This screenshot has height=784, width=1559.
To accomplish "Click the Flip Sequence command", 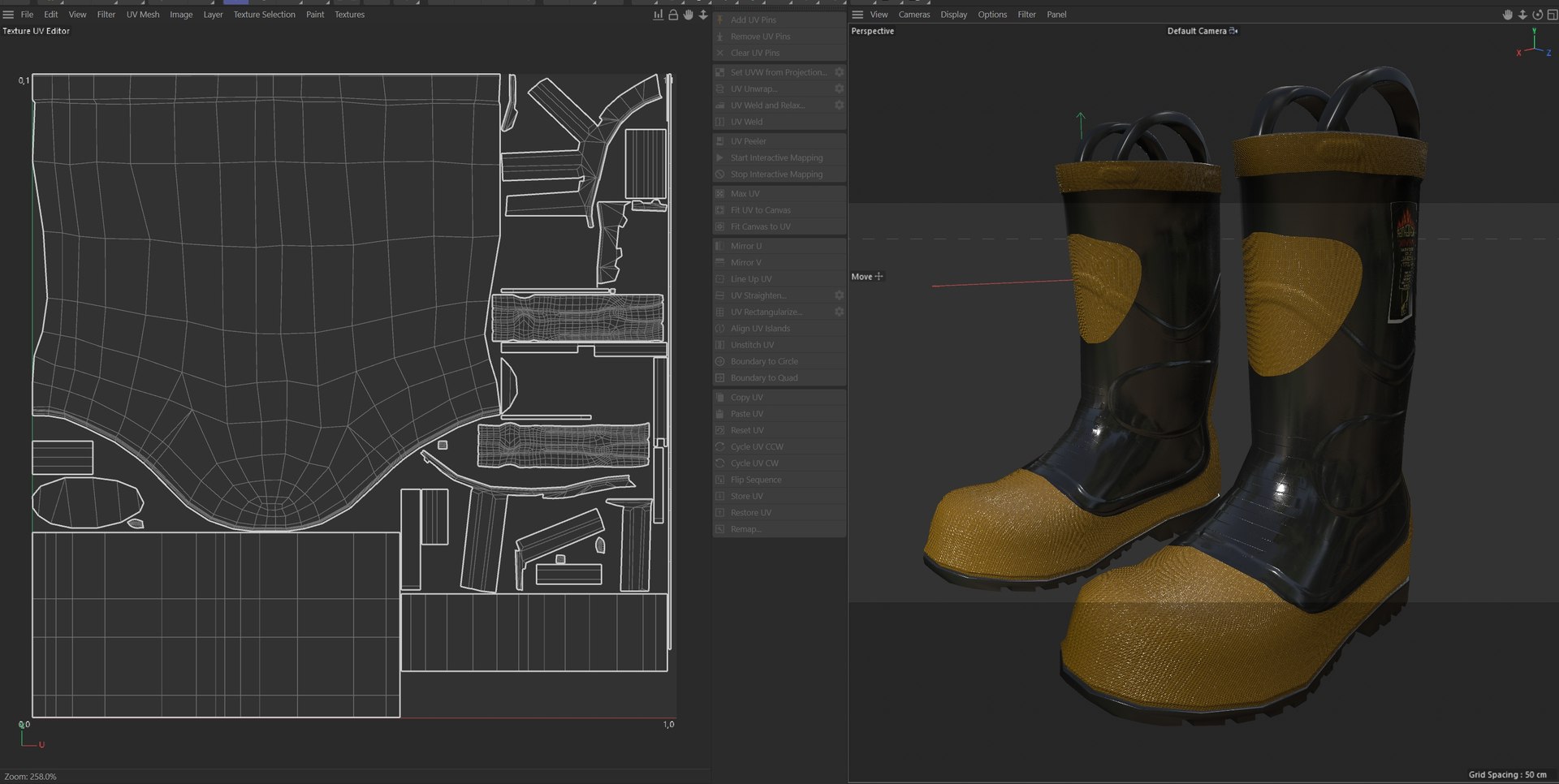I will click(779, 480).
